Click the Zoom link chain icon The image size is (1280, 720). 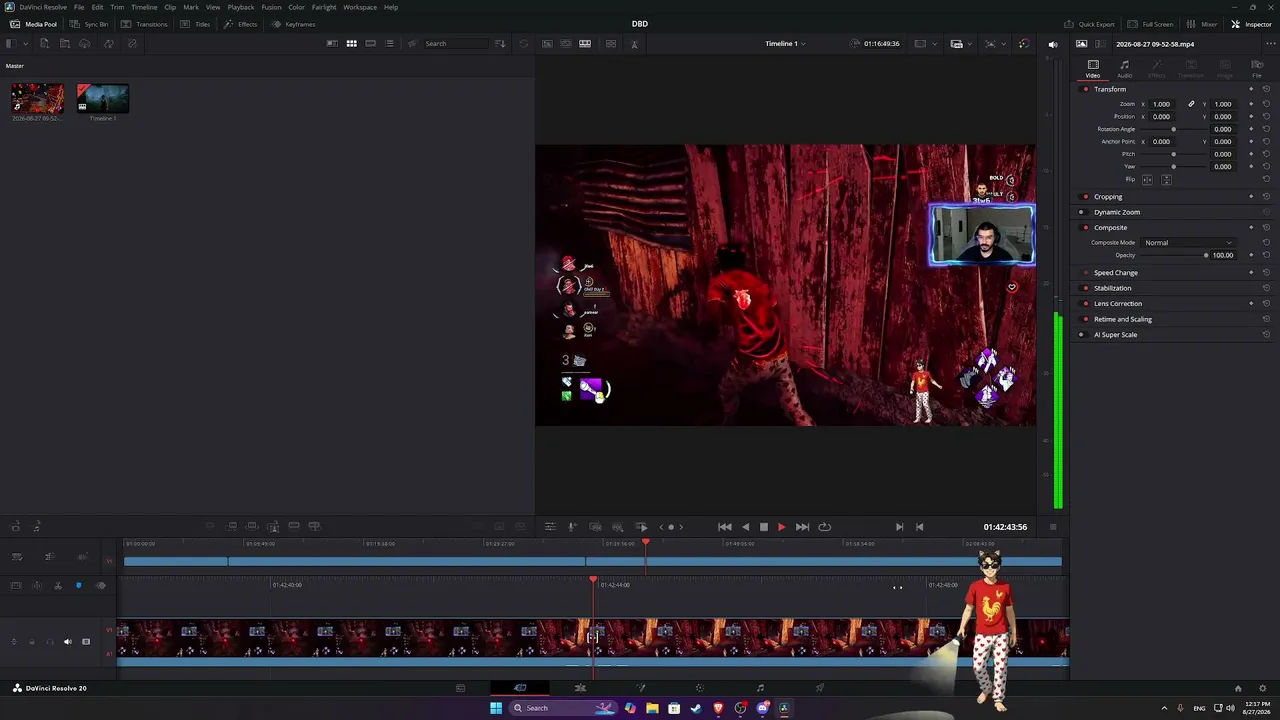(1191, 104)
